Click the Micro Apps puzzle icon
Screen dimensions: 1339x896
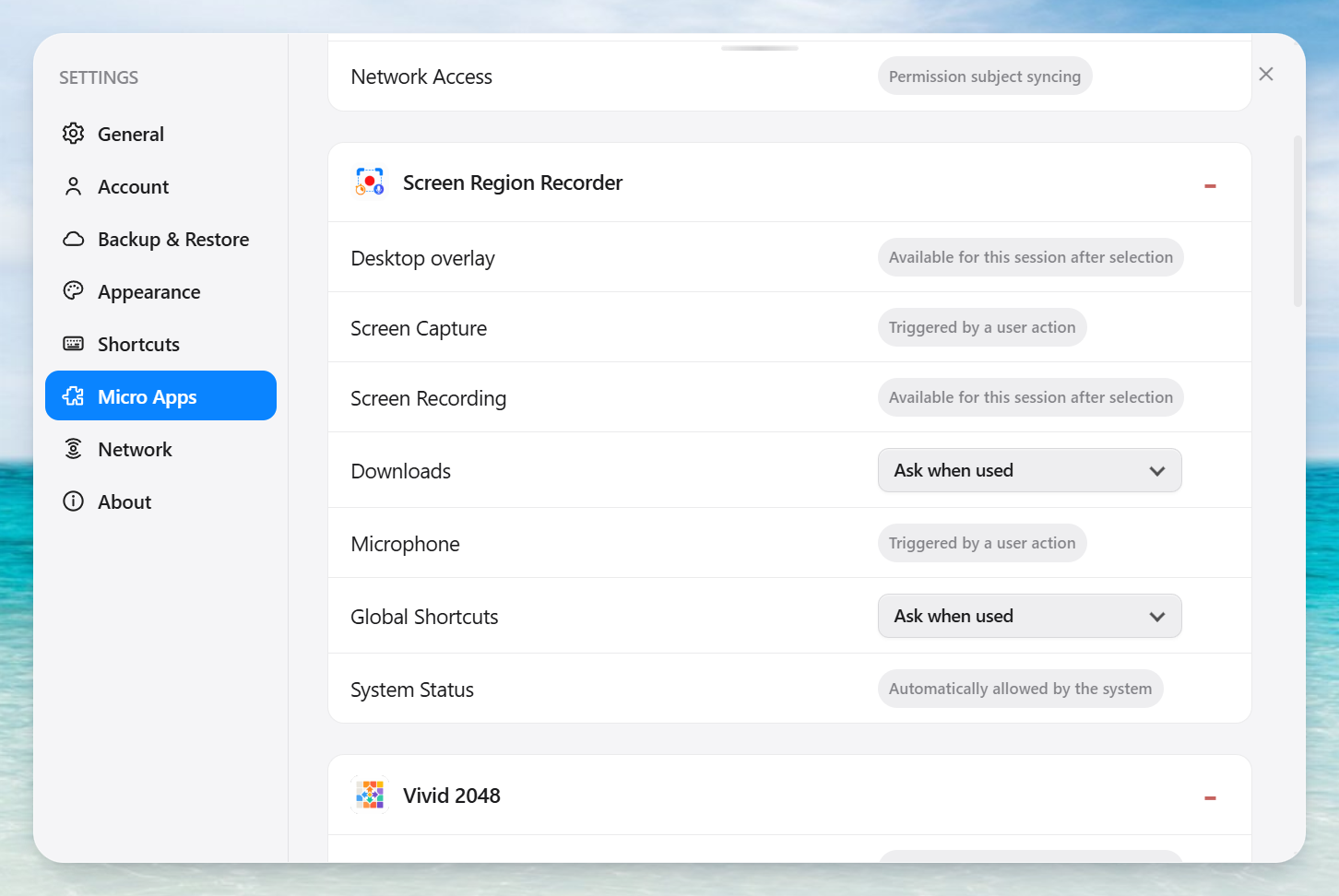pyautogui.click(x=74, y=396)
